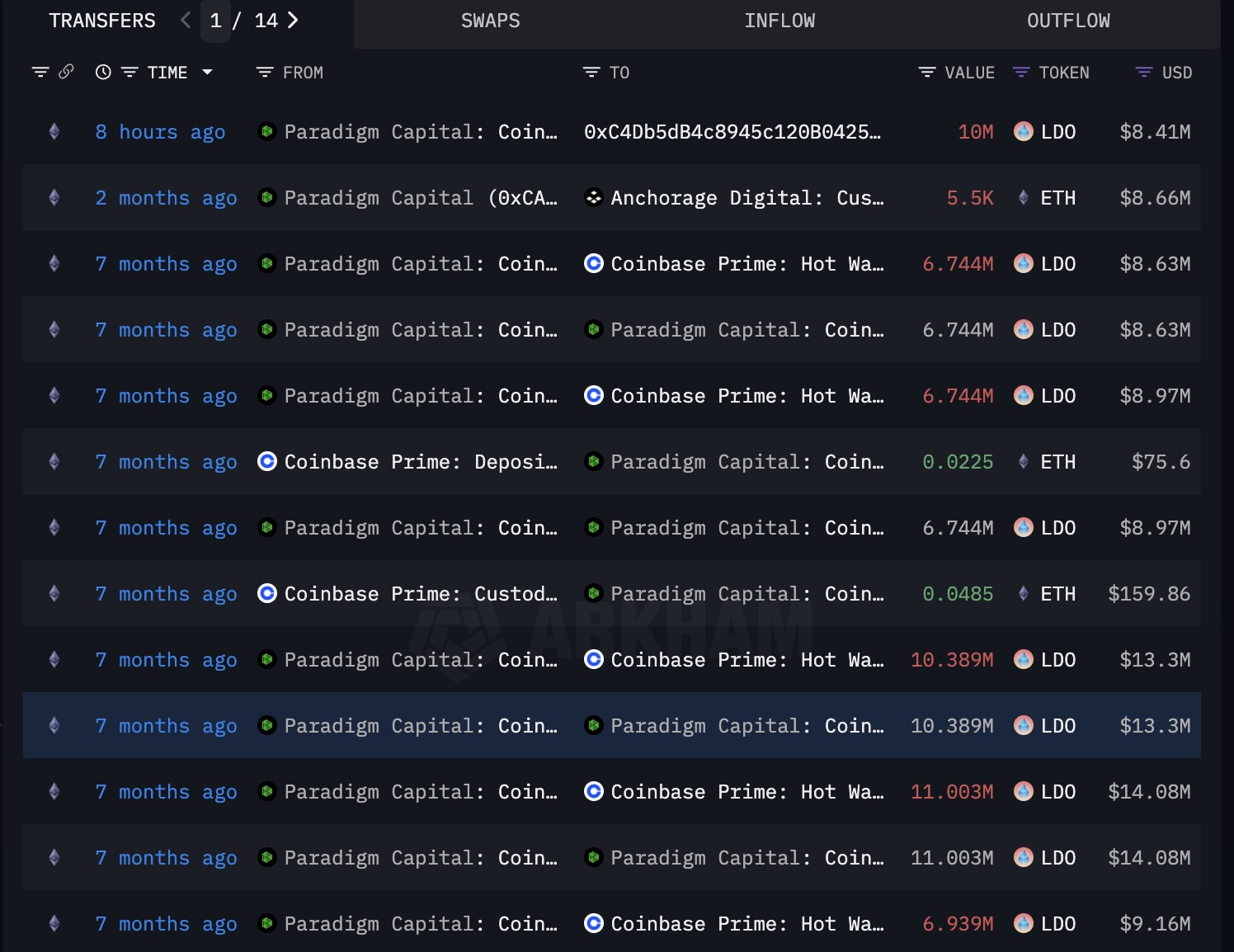The height and width of the screenshot is (952, 1234).
Task: Click LDO token icon in 10M row
Action: [1023, 131]
